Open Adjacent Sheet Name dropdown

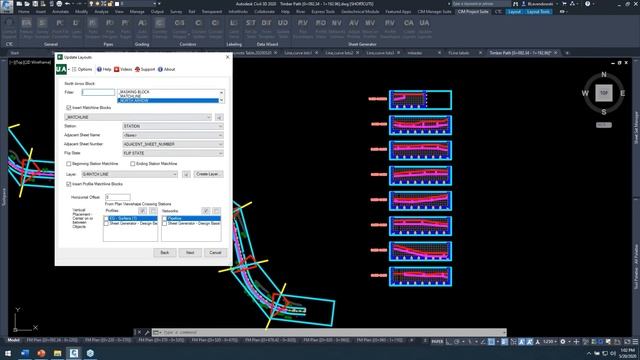tap(173, 135)
